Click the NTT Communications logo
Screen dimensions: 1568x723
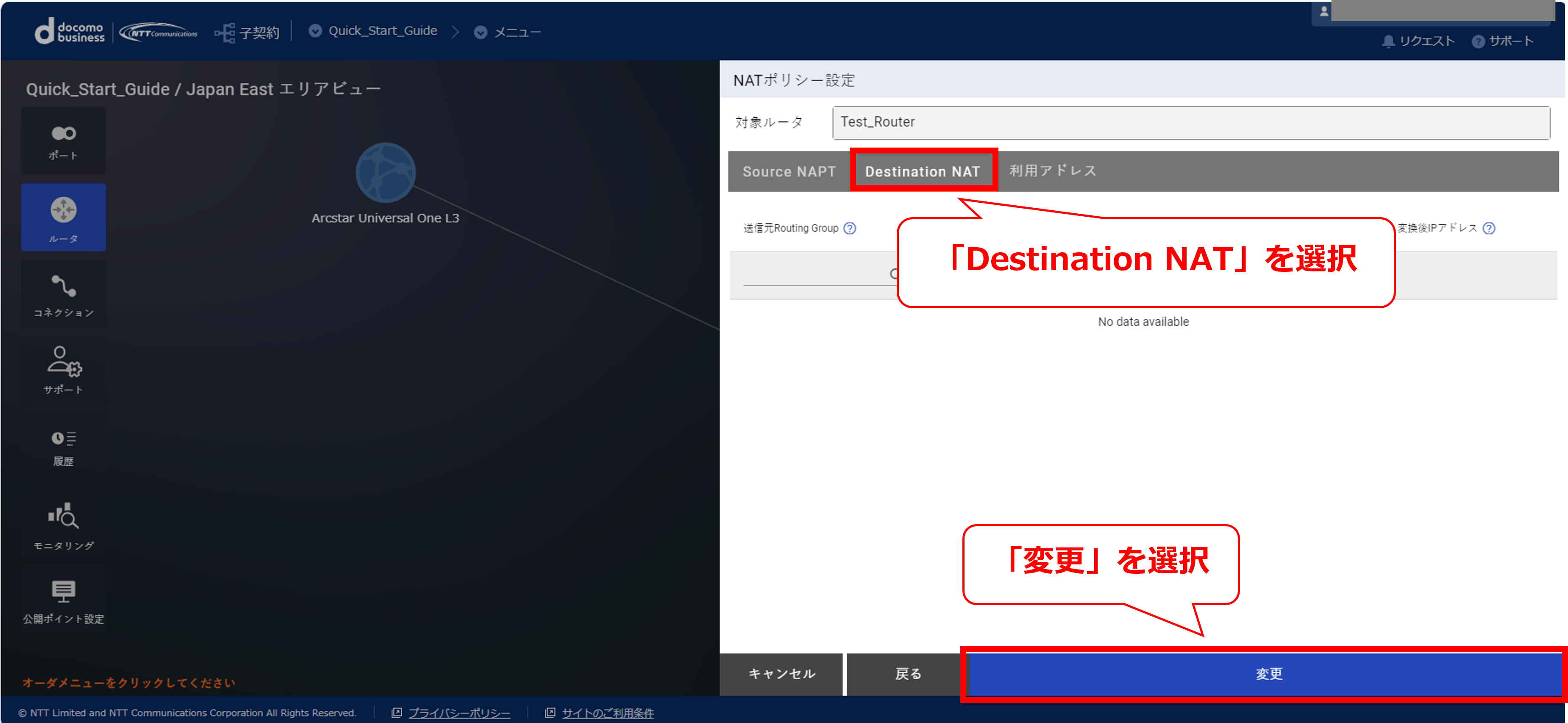coord(159,32)
